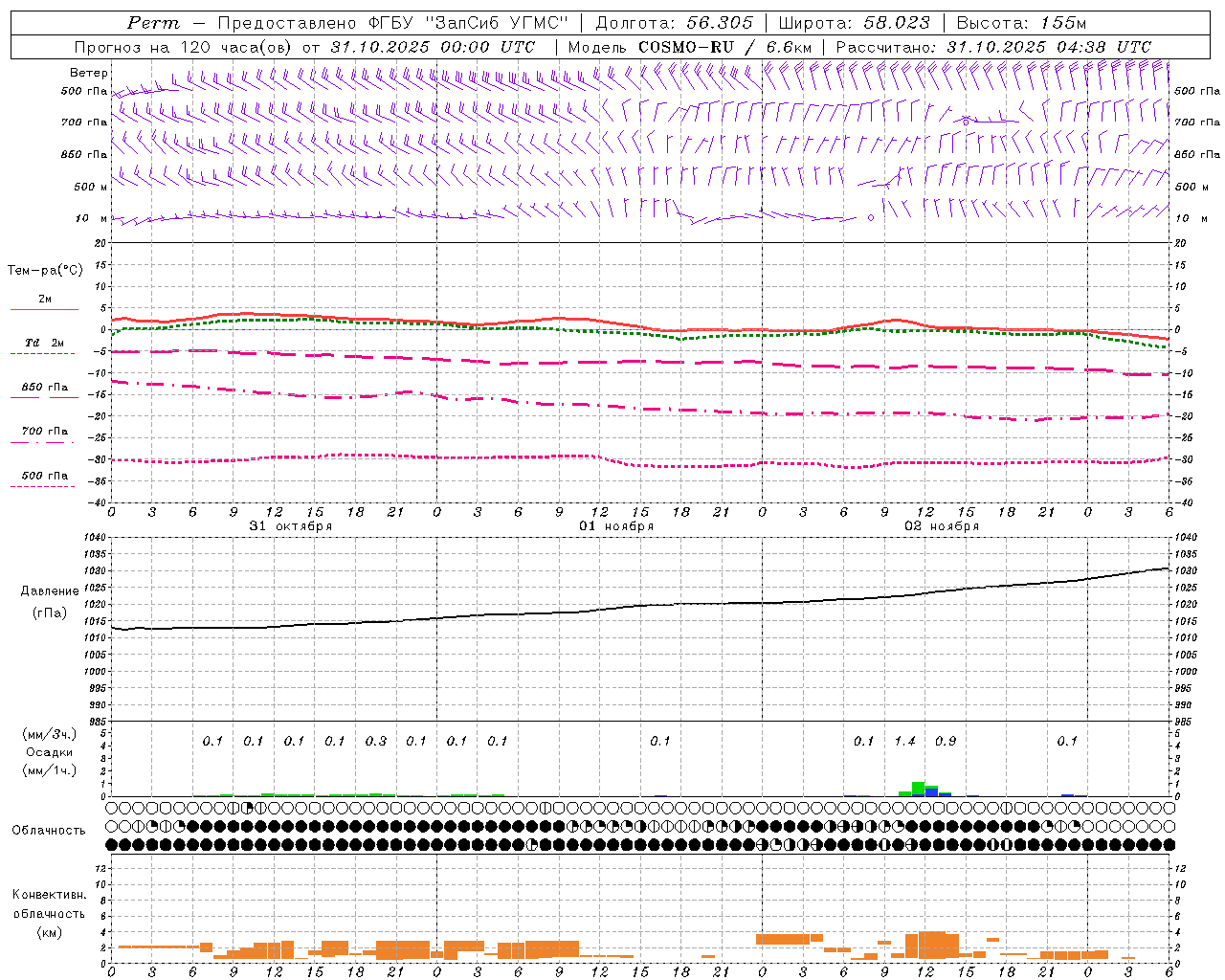Click the black pressure curve
This screenshot has height=980, width=1225.
(641, 605)
